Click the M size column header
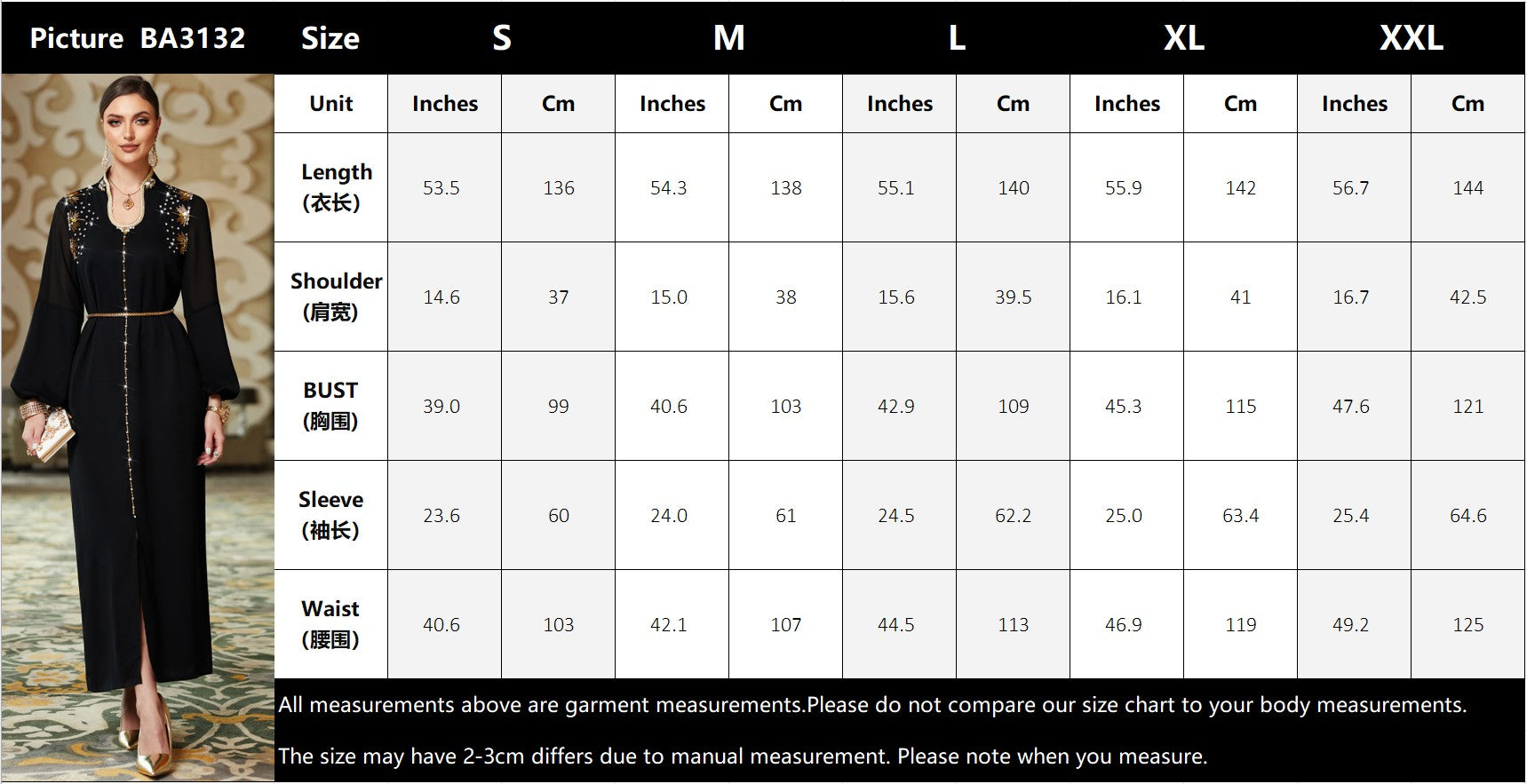The height and width of the screenshot is (784, 1527). [728, 38]
